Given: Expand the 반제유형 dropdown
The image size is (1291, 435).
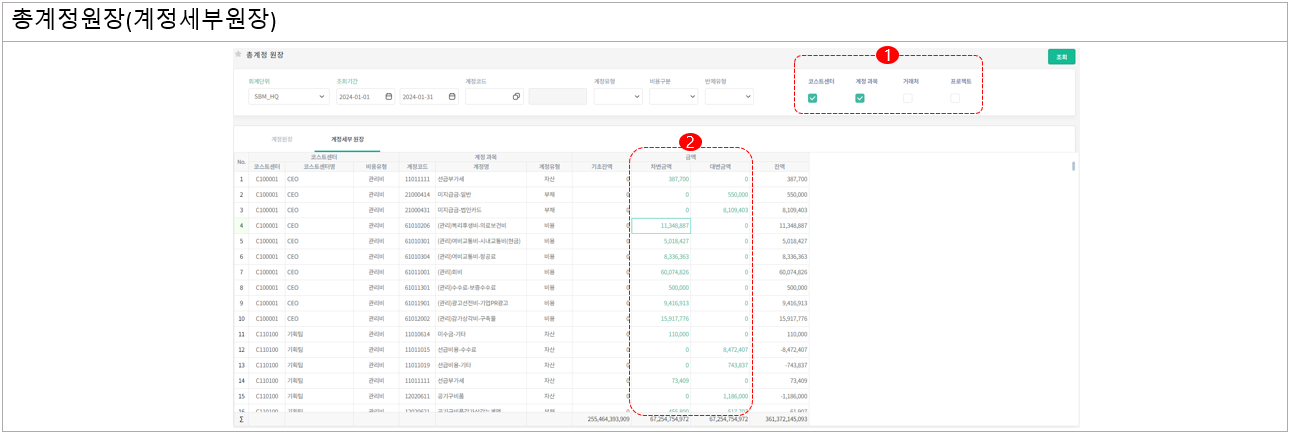Looking at the screenshot, I should (747, 97).
